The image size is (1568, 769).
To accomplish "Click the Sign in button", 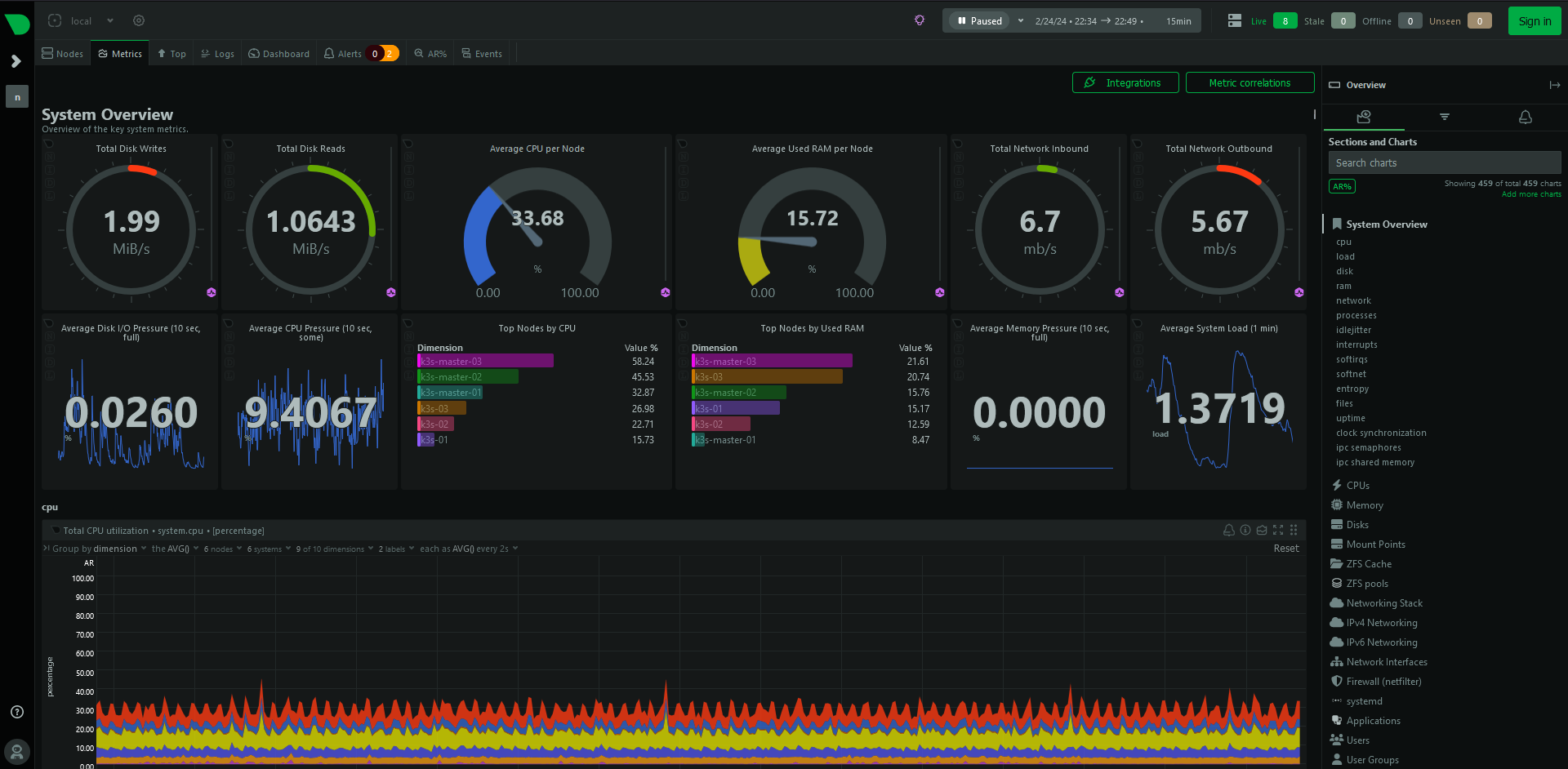I will (x=1535, y=21).
